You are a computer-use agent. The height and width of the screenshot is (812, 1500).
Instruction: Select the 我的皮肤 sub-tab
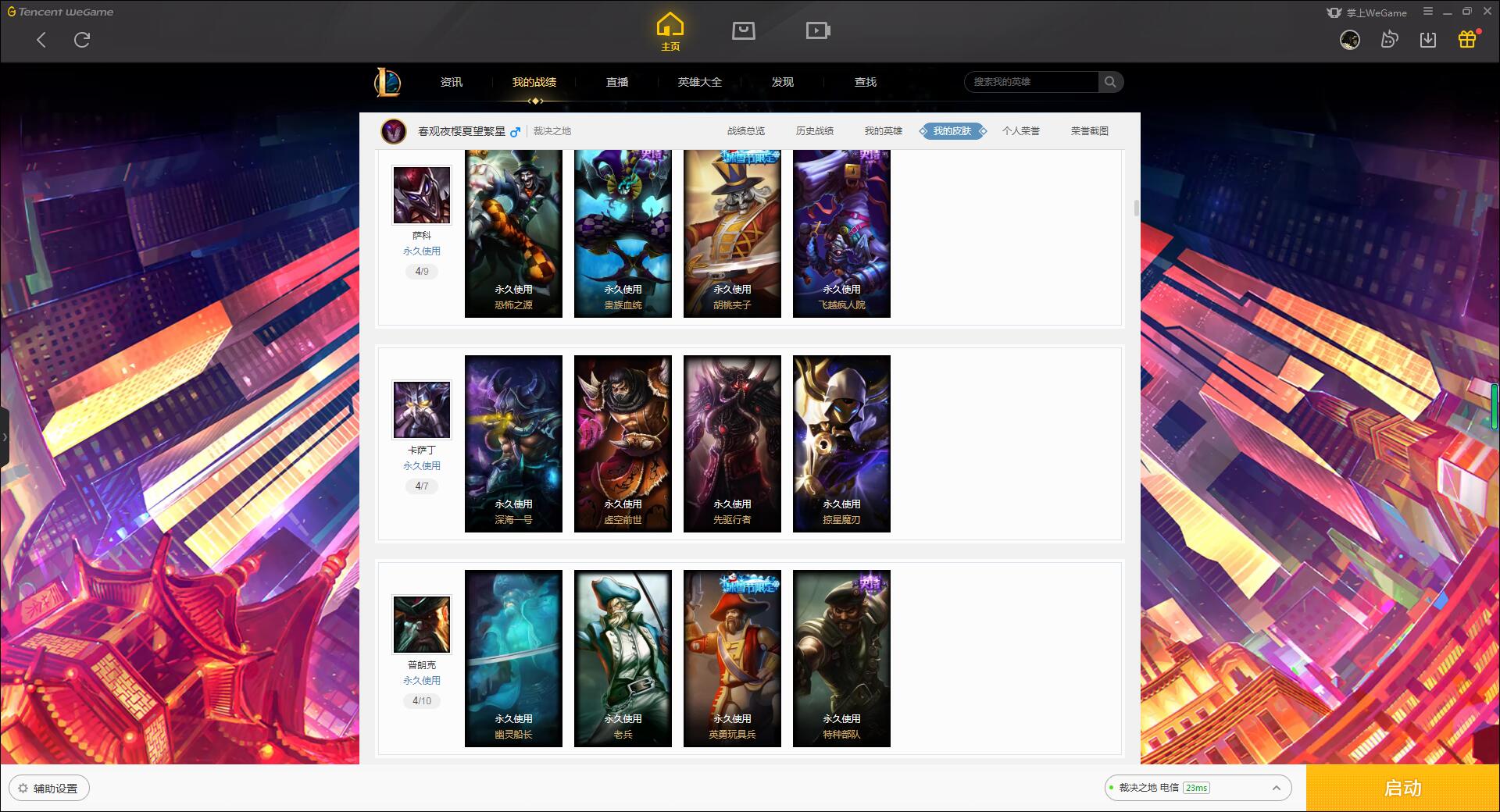(952, 131)
